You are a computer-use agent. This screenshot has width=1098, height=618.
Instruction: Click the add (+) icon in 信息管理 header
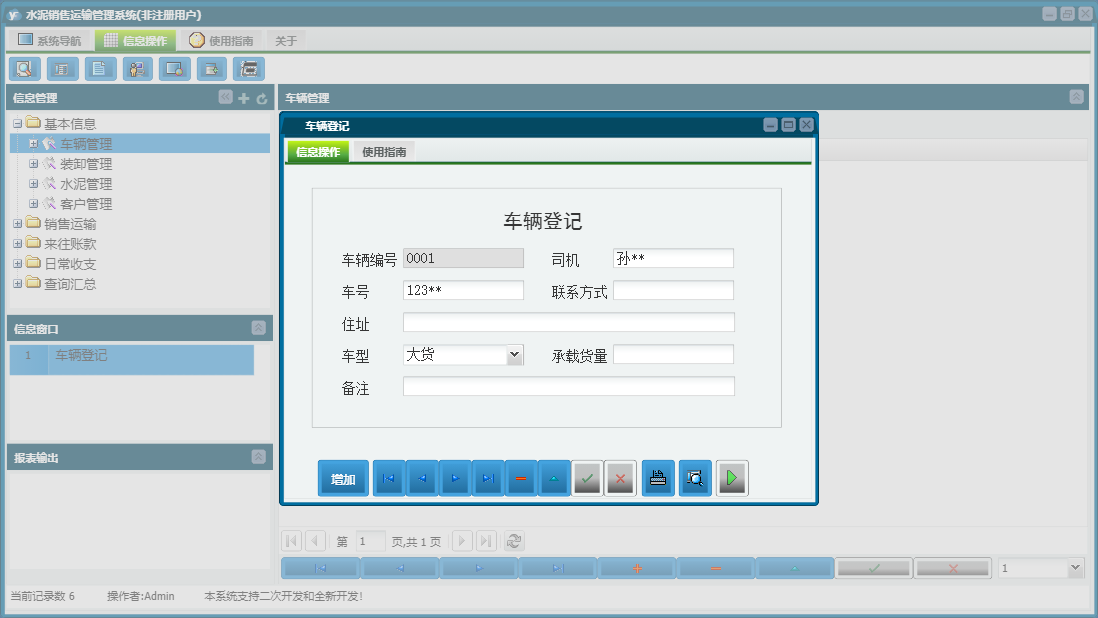[x=243, y=97]
